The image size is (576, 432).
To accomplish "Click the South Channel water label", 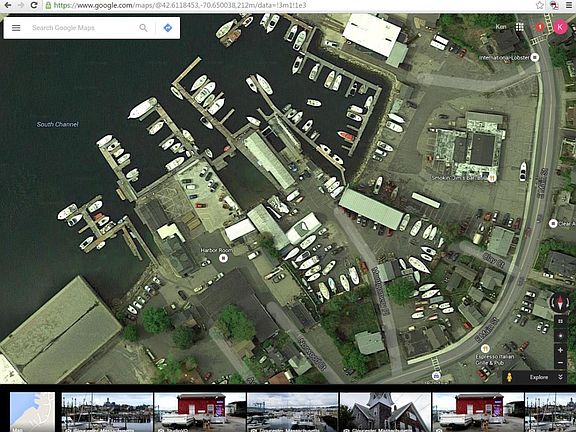I will [x=58, y=124].
